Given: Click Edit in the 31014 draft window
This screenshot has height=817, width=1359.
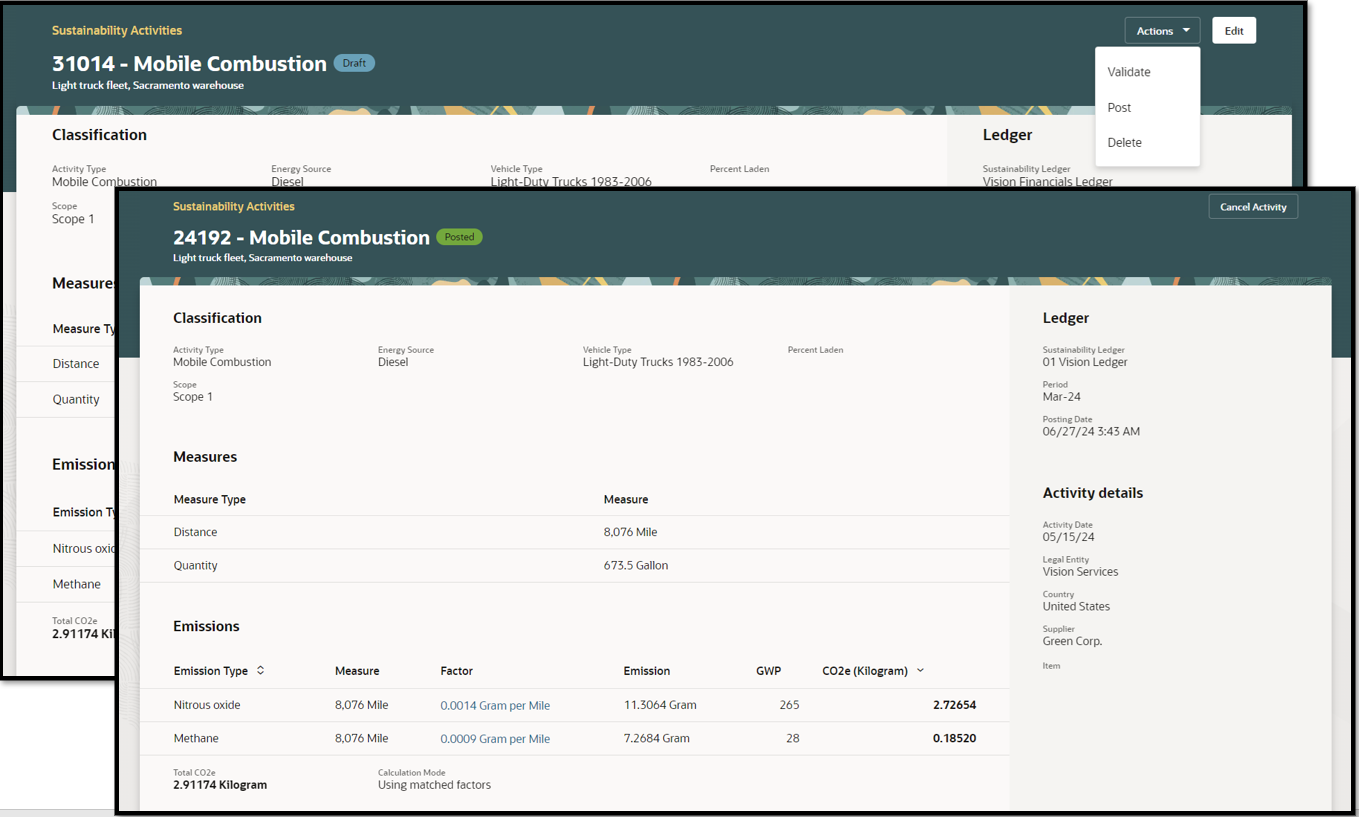Looking at the screenshot, I should (1234, 31).
